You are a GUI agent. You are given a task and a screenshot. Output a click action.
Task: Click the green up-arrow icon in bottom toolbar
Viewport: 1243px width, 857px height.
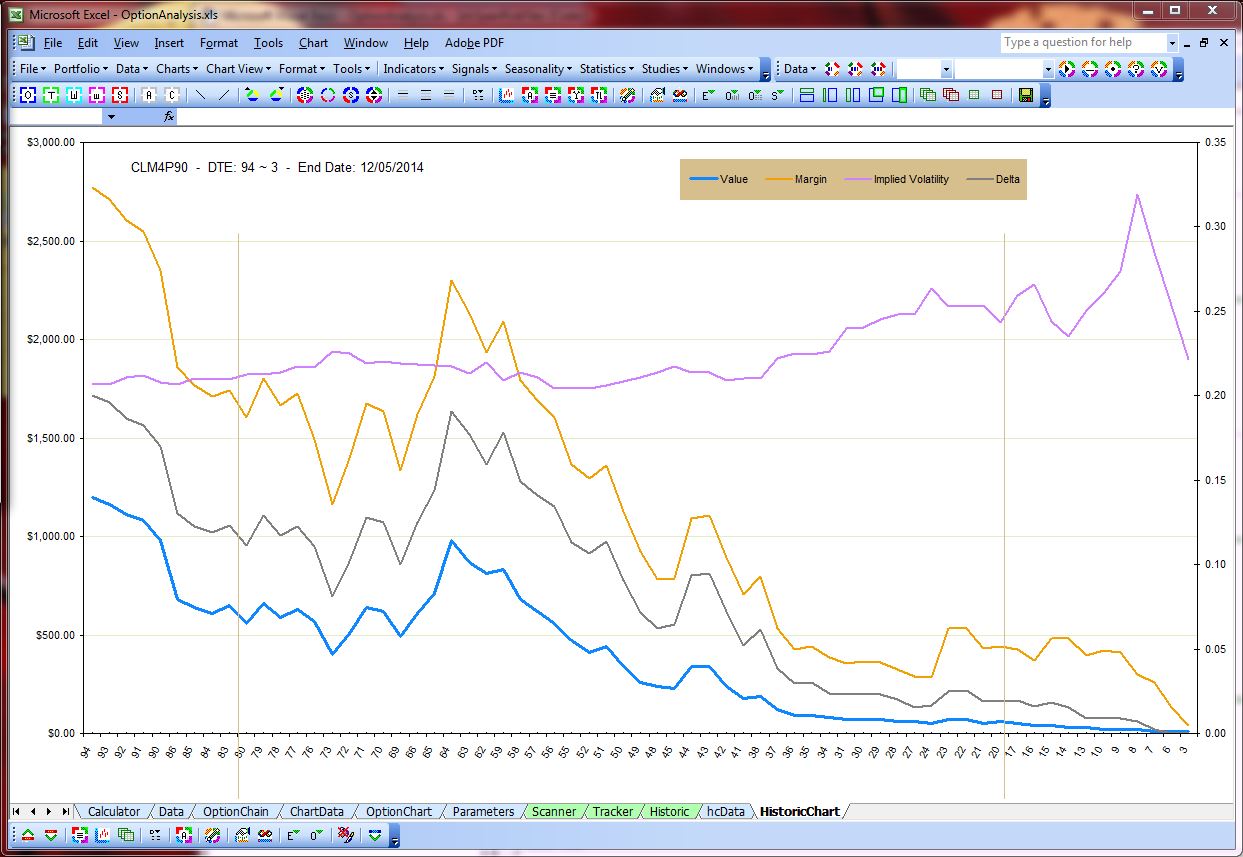pos(28,835)
